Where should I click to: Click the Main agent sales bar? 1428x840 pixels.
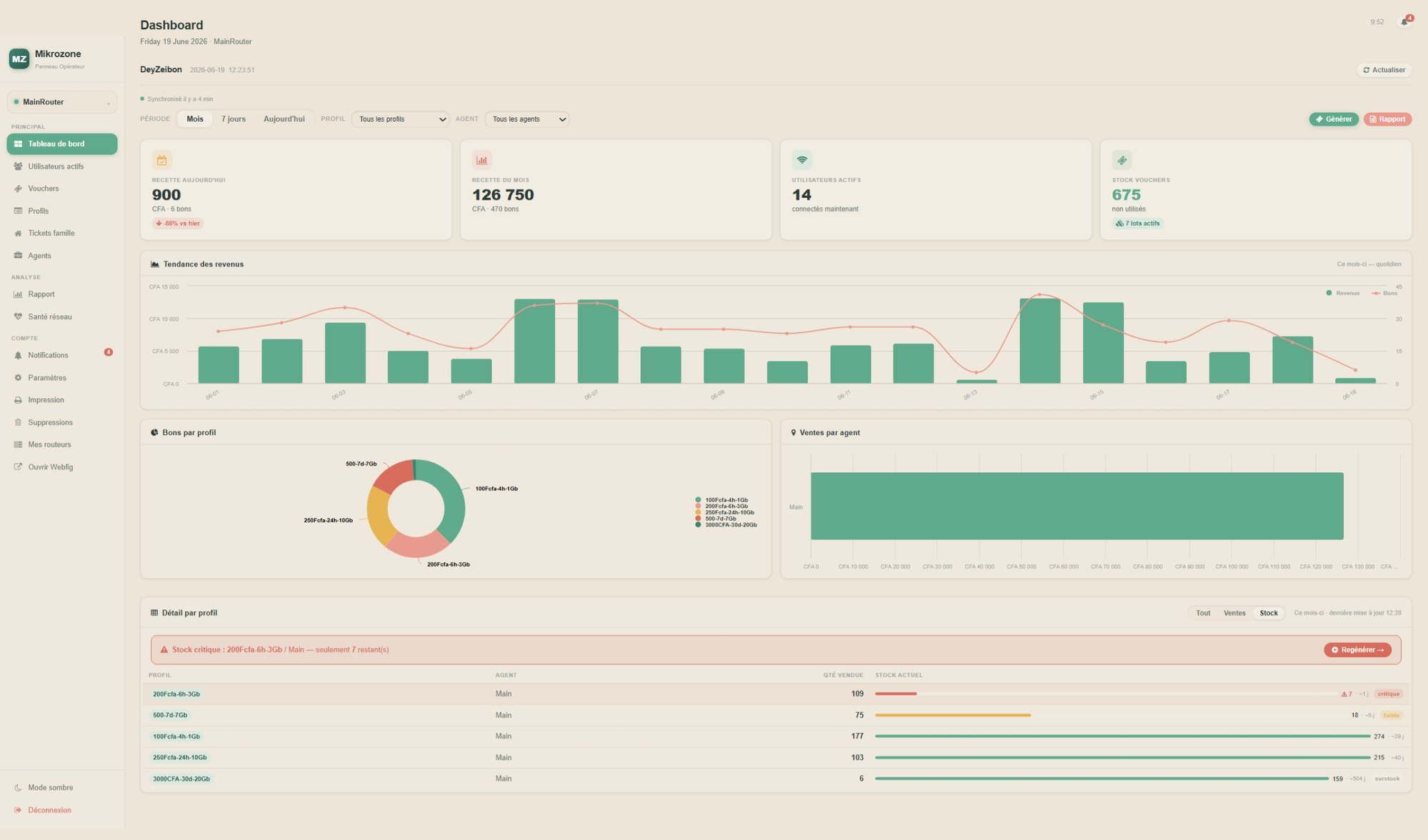(1077, 506)
